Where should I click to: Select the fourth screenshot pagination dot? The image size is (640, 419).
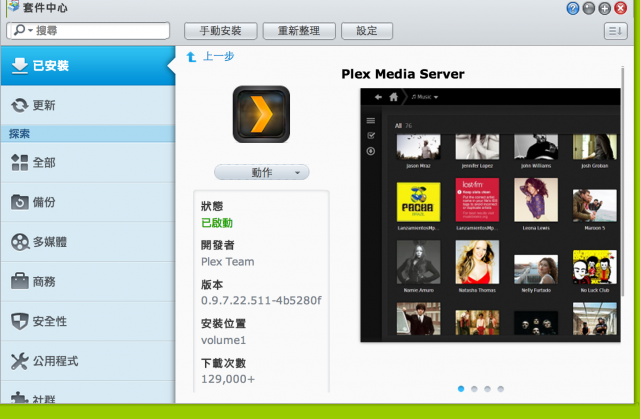500,389
